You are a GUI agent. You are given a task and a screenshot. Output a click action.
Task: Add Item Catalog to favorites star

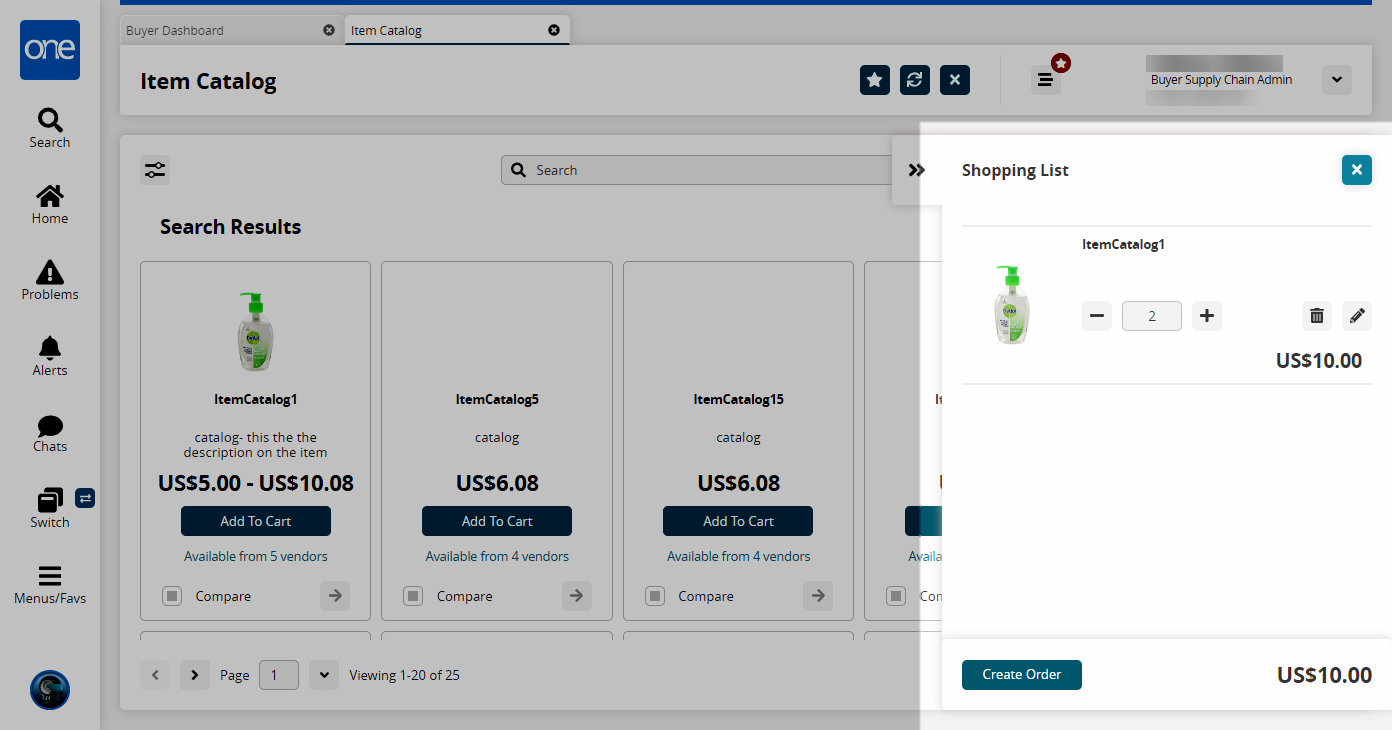875,80
